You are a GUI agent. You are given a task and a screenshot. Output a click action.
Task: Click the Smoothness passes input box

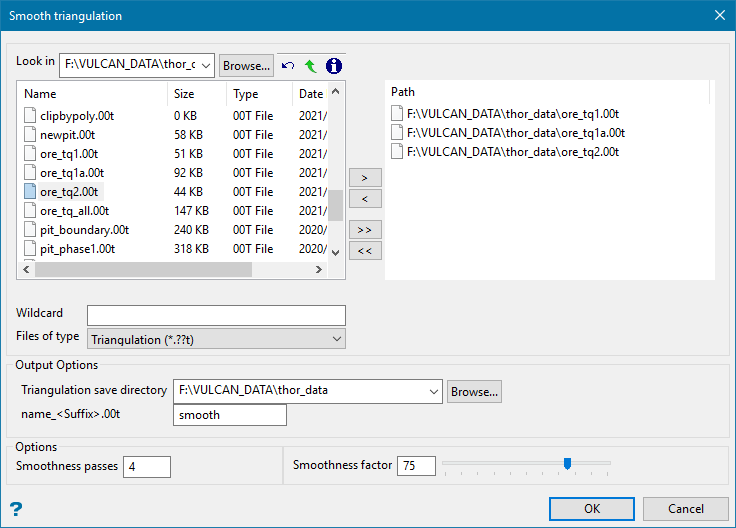[147, 466]
